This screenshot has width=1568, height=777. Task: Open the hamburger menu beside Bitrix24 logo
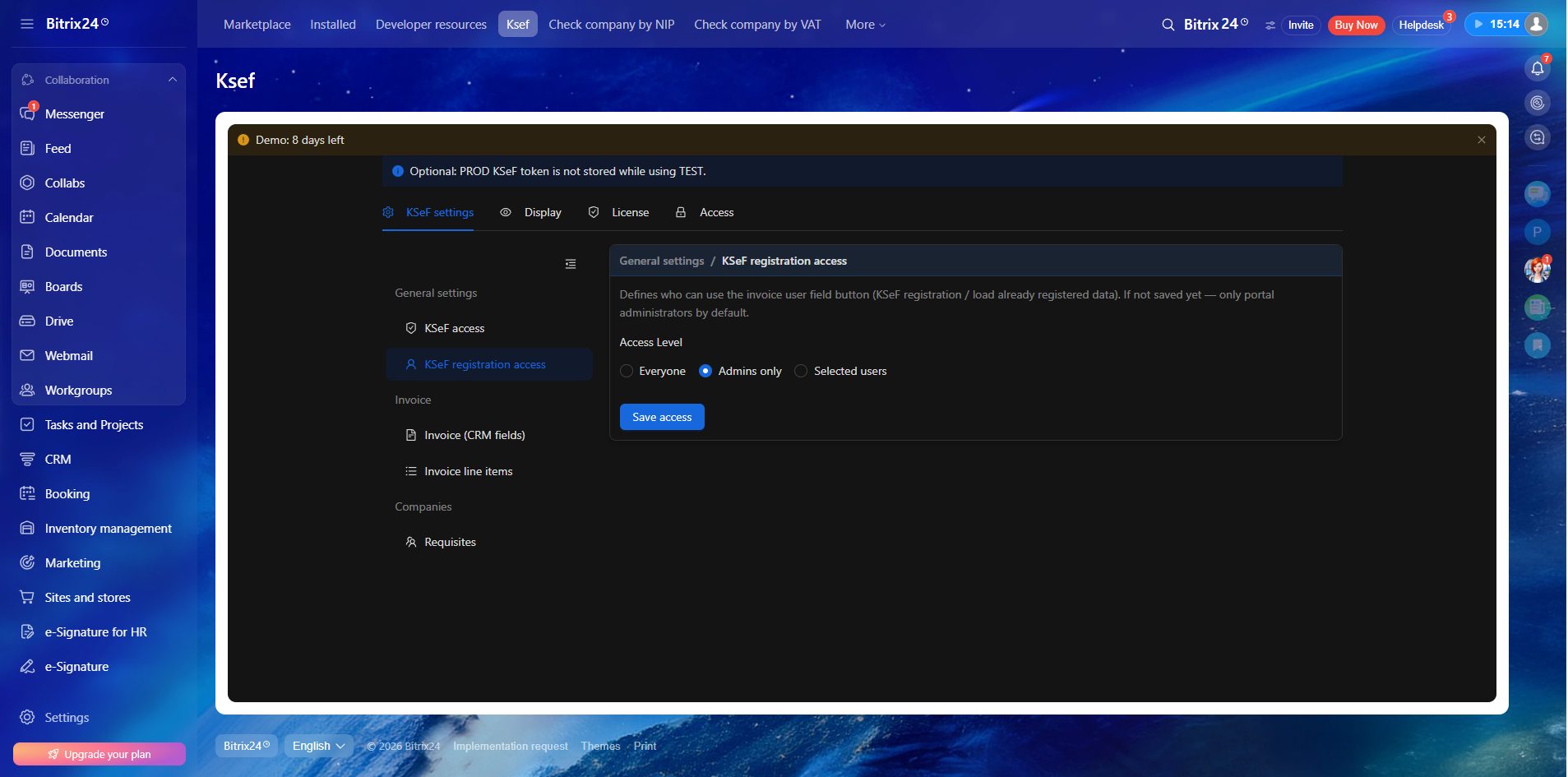27,24
